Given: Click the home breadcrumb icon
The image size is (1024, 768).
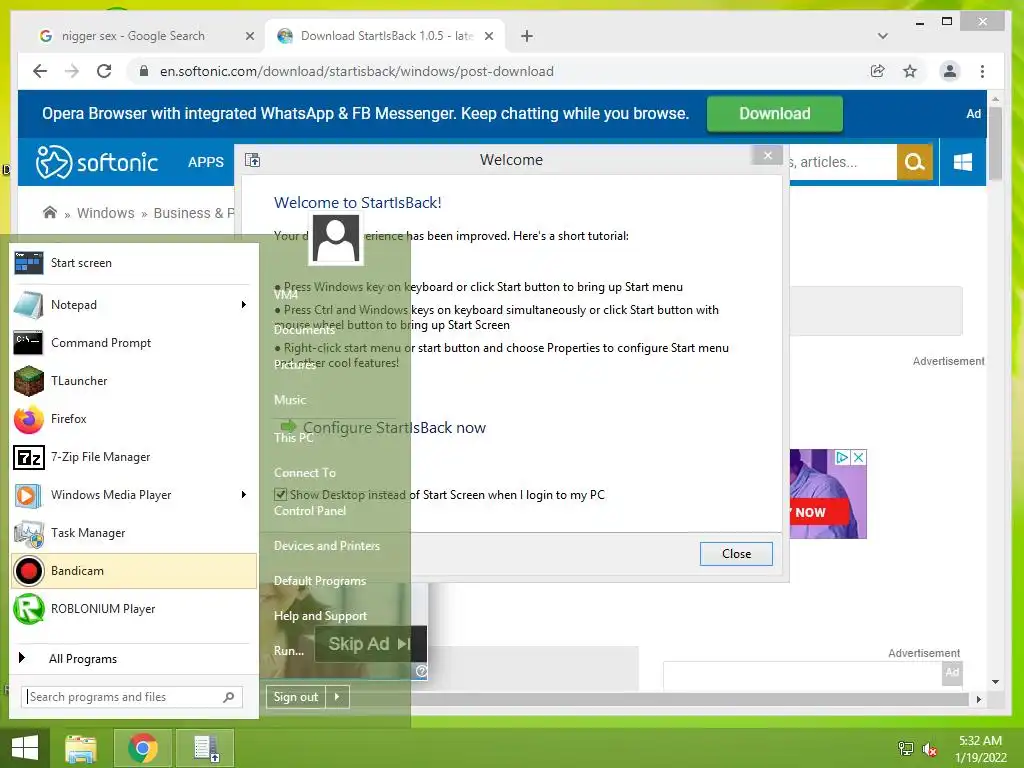Looking at the screenshot, I should tap(50, 213).
